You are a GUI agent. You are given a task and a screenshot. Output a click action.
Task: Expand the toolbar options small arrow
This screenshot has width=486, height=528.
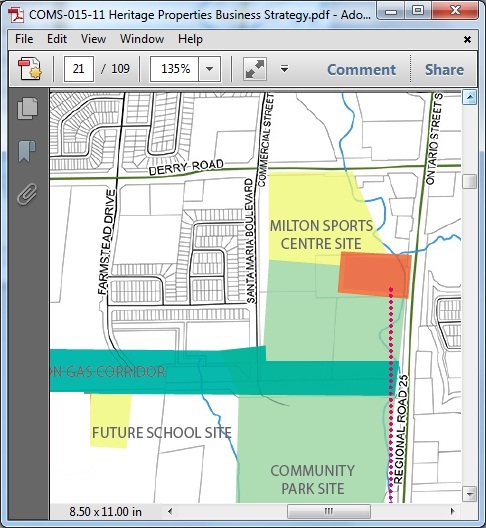point(285,69)
